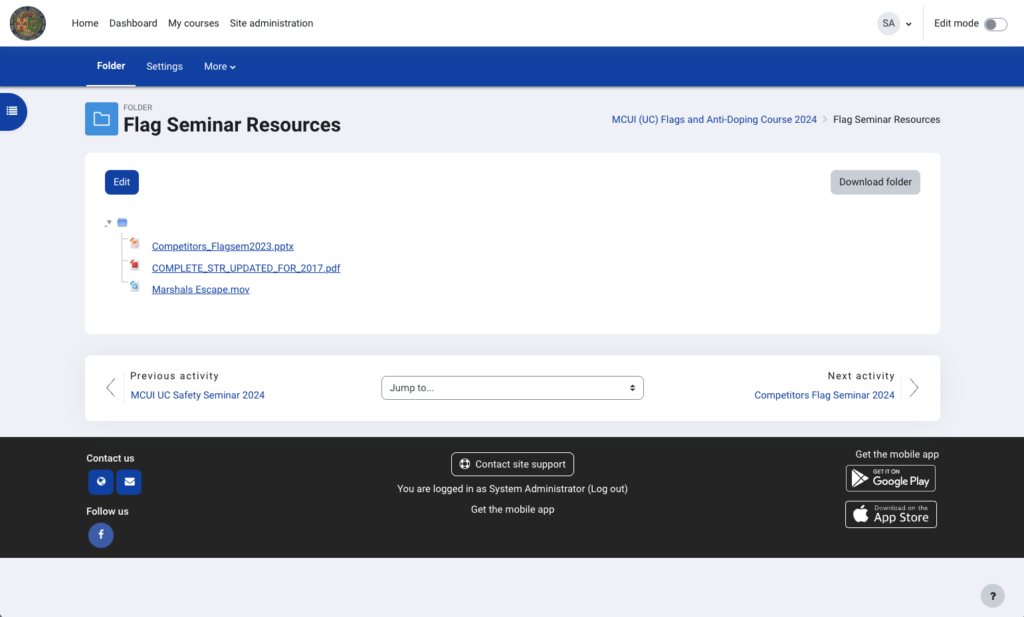Screen dimensions: 1024x617
Task: Select the globe icon under Contact us
Action: [x=100, y=482]
